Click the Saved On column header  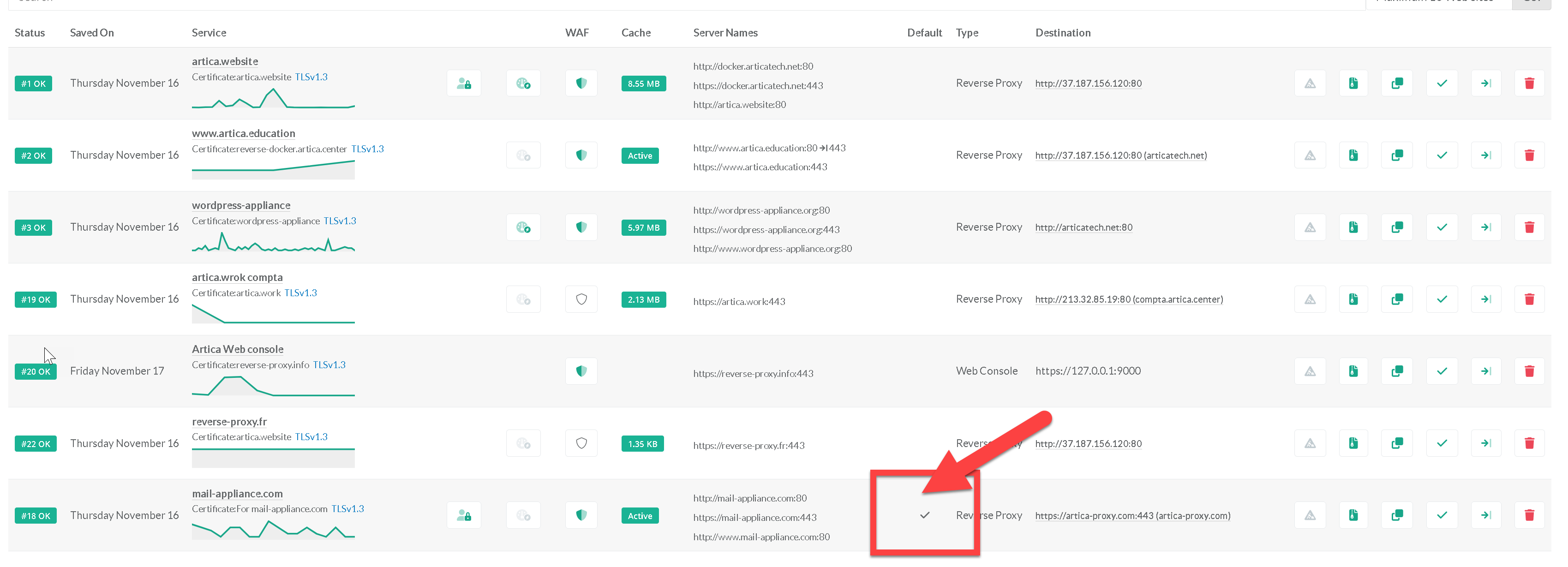click(92, 33)
